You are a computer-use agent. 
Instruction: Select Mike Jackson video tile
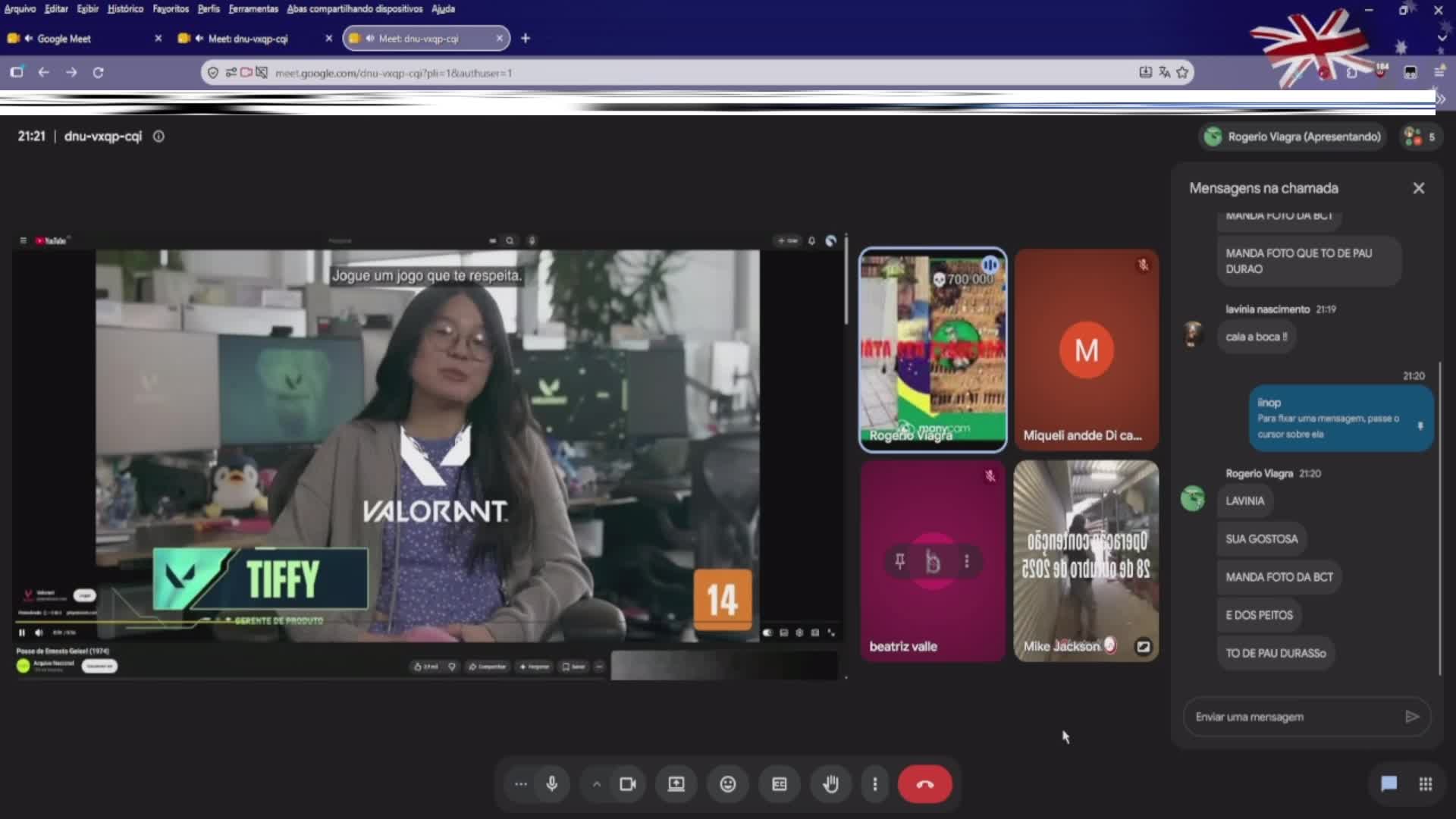coord(1086,561)
